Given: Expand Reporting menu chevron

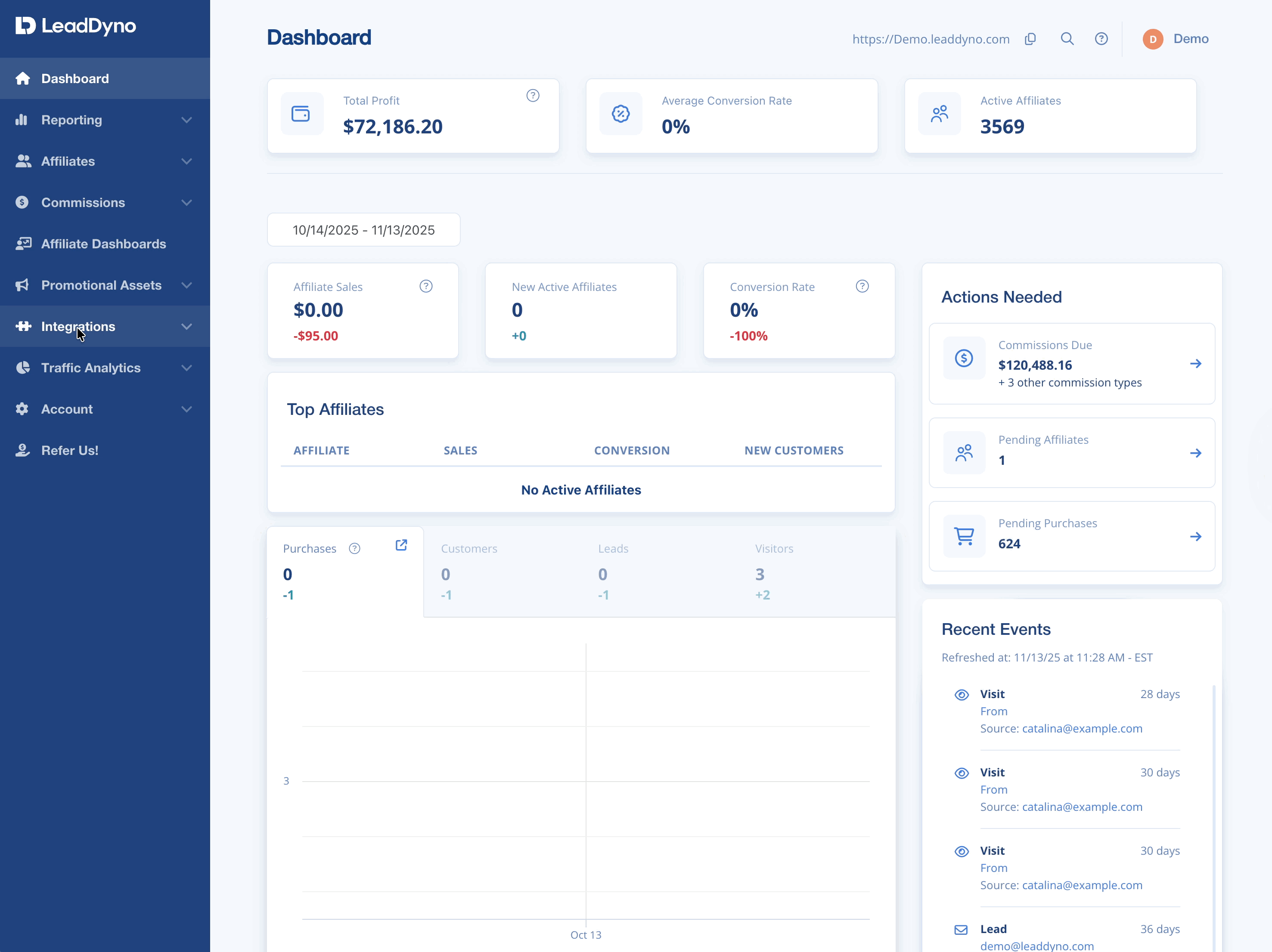Looking at the screenshot, I should pos(186,120).
